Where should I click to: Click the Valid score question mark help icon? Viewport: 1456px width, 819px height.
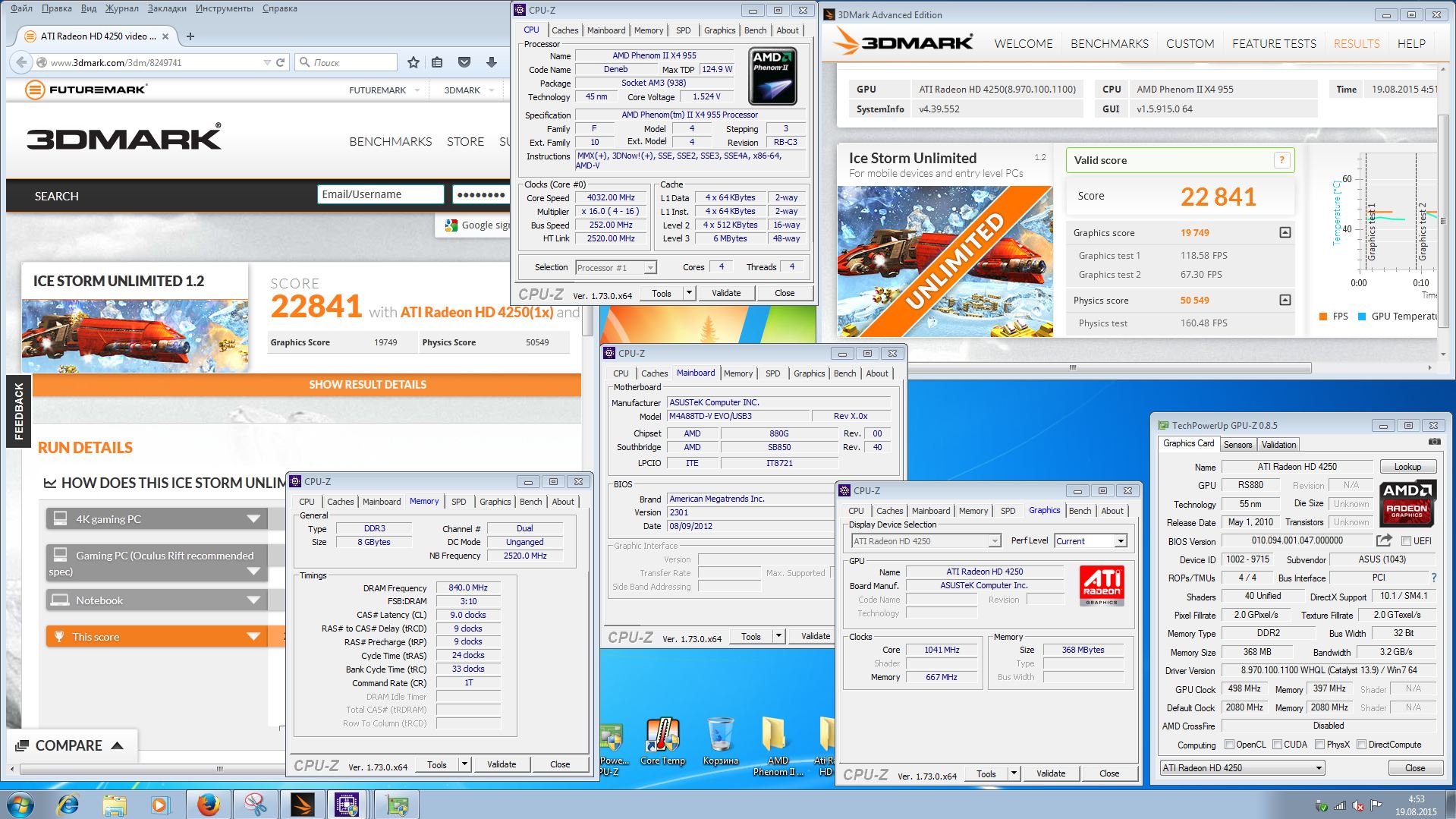[1281, 159]
